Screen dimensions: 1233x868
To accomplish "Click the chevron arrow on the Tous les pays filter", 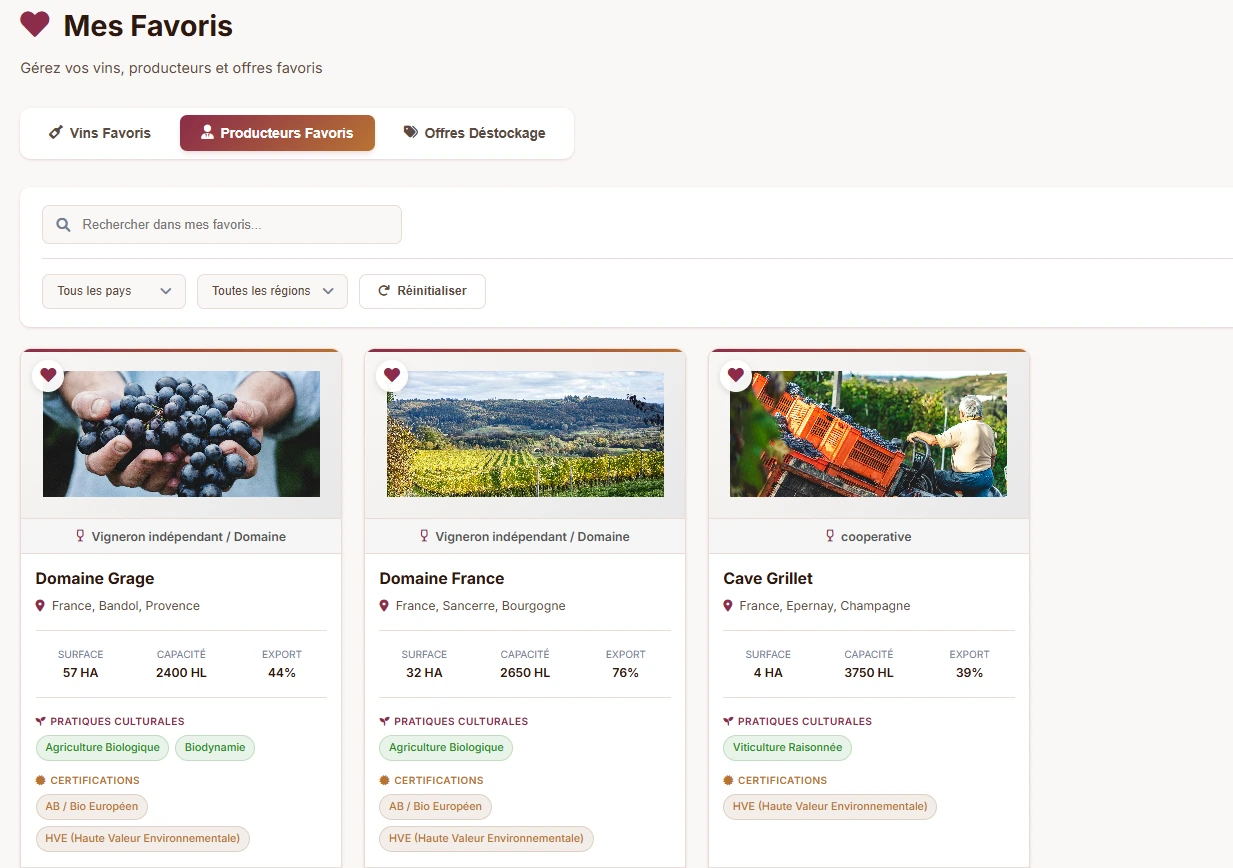I will point(166,291).
